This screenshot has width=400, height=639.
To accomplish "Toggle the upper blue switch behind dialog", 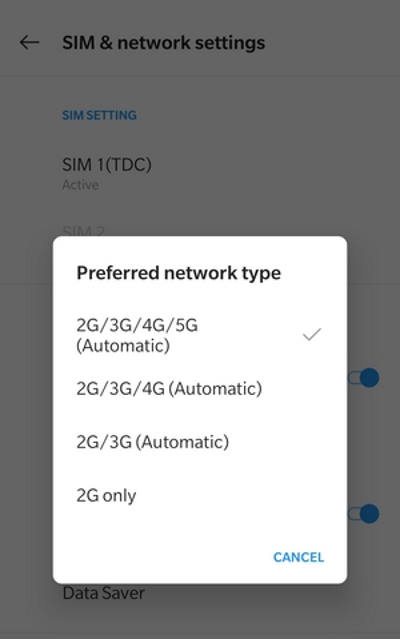I will [x=365, y=378].
